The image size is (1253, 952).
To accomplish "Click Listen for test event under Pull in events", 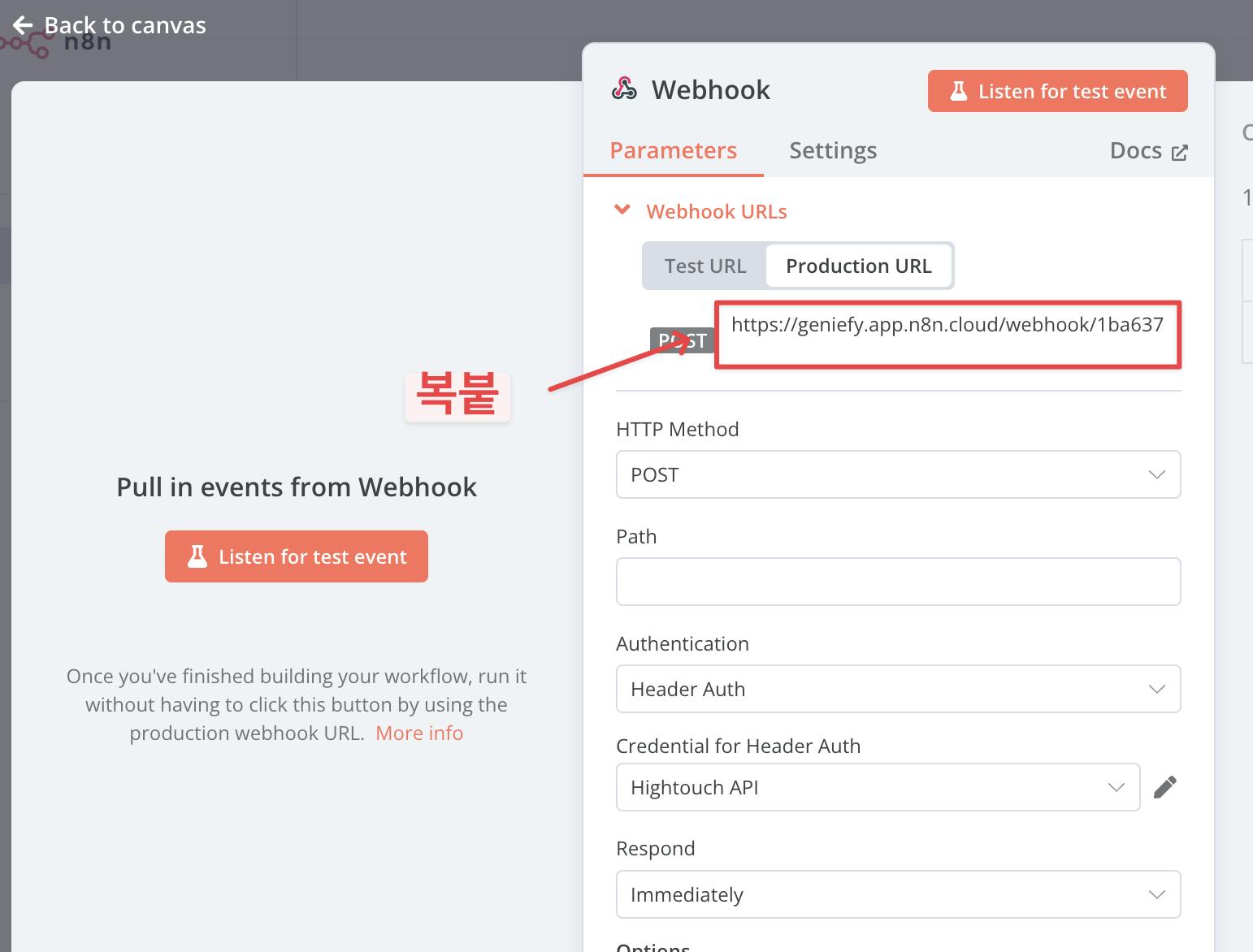I will point(297,556).
